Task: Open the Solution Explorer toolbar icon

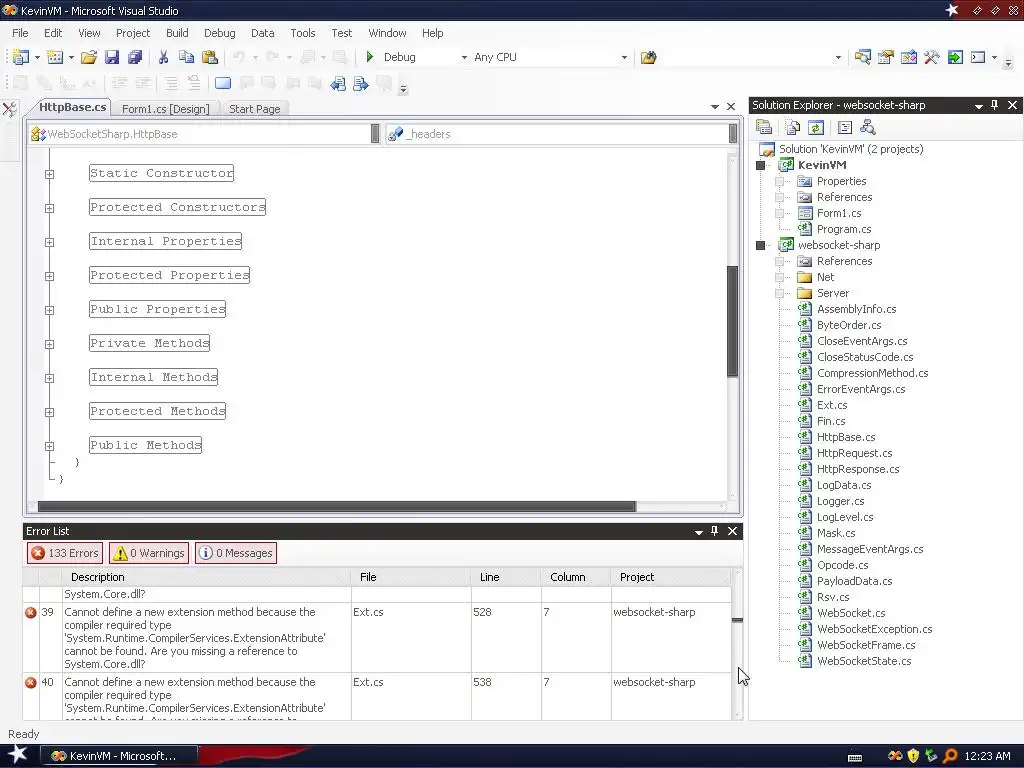Action: click(862, 57)
